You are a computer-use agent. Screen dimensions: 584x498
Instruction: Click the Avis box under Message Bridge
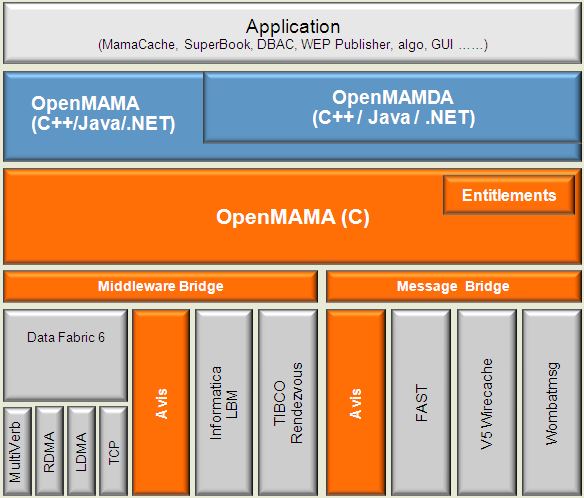(x=356, y=403)
